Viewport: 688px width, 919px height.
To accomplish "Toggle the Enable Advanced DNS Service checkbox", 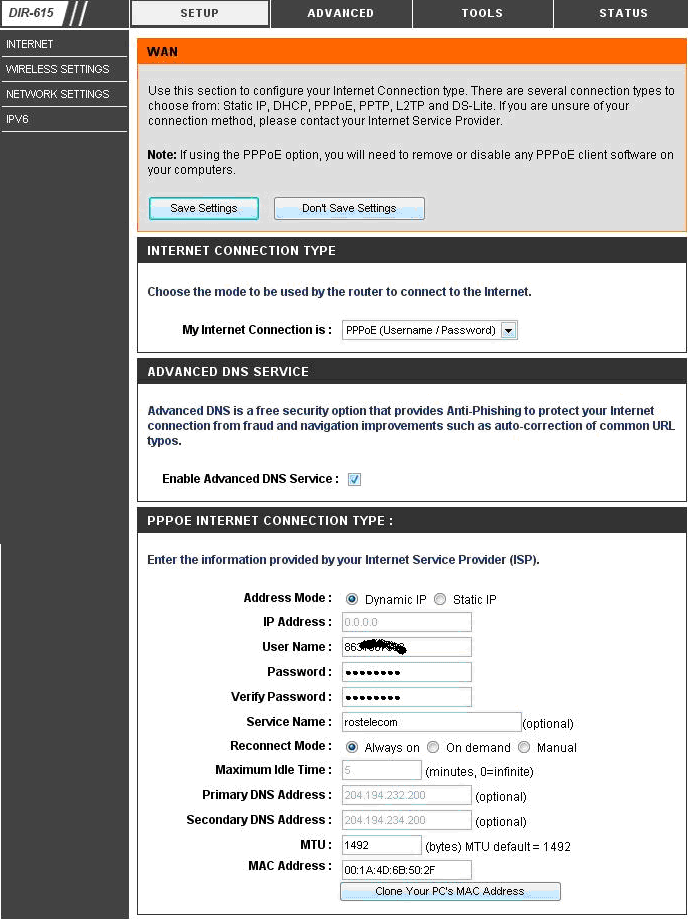I will (354, 479).
